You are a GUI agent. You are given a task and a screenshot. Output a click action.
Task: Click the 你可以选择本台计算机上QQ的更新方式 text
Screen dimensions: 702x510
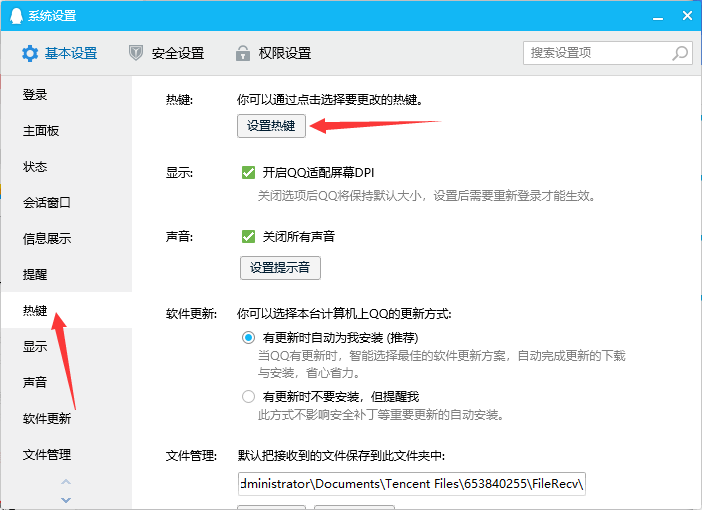point(344,314)
